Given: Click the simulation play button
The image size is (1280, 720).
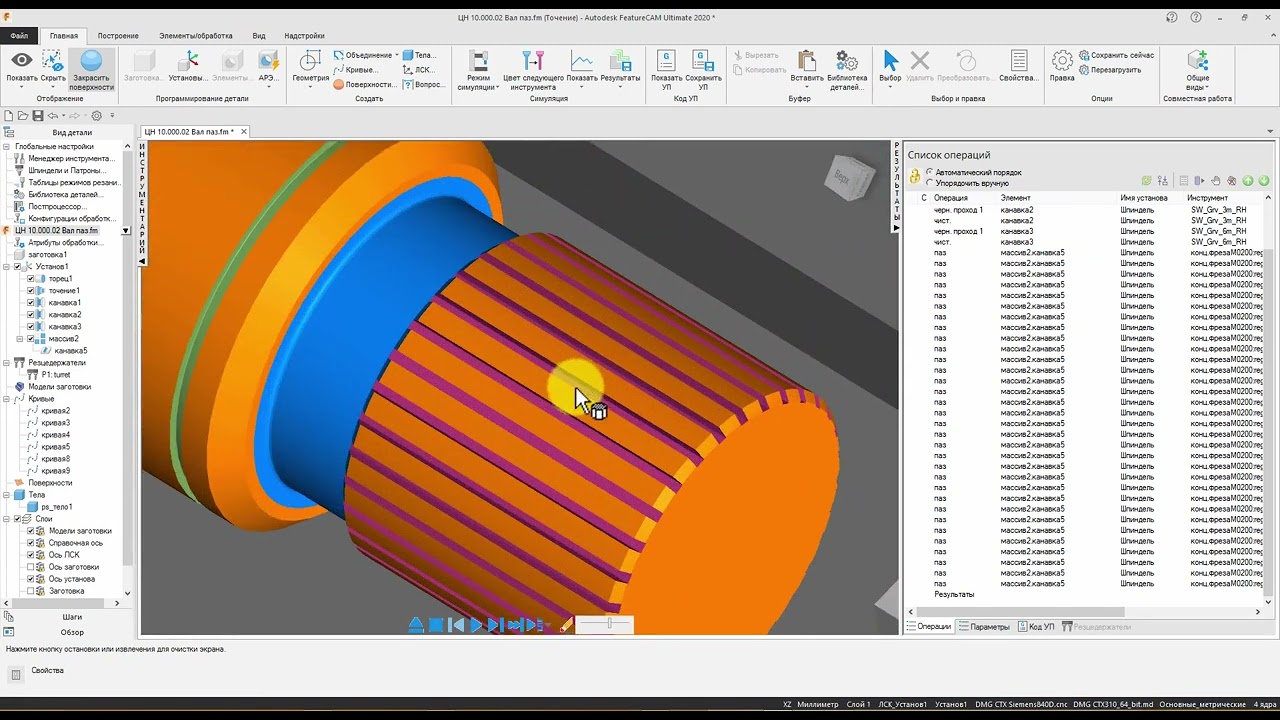Looking at the screenshot, I should [476, 625].
